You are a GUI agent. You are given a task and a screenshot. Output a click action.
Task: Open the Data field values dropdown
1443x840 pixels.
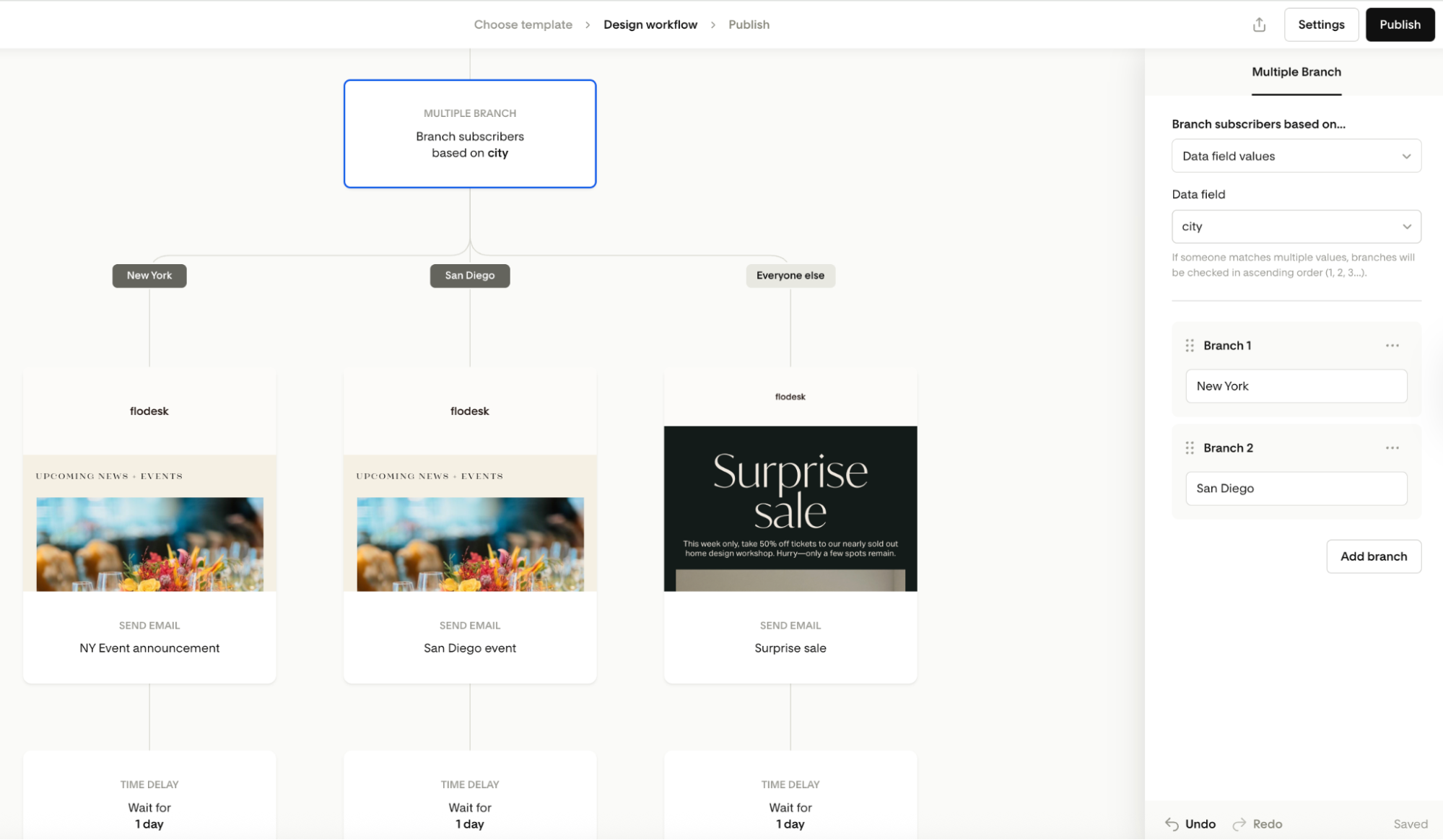tap(1296, 156)
